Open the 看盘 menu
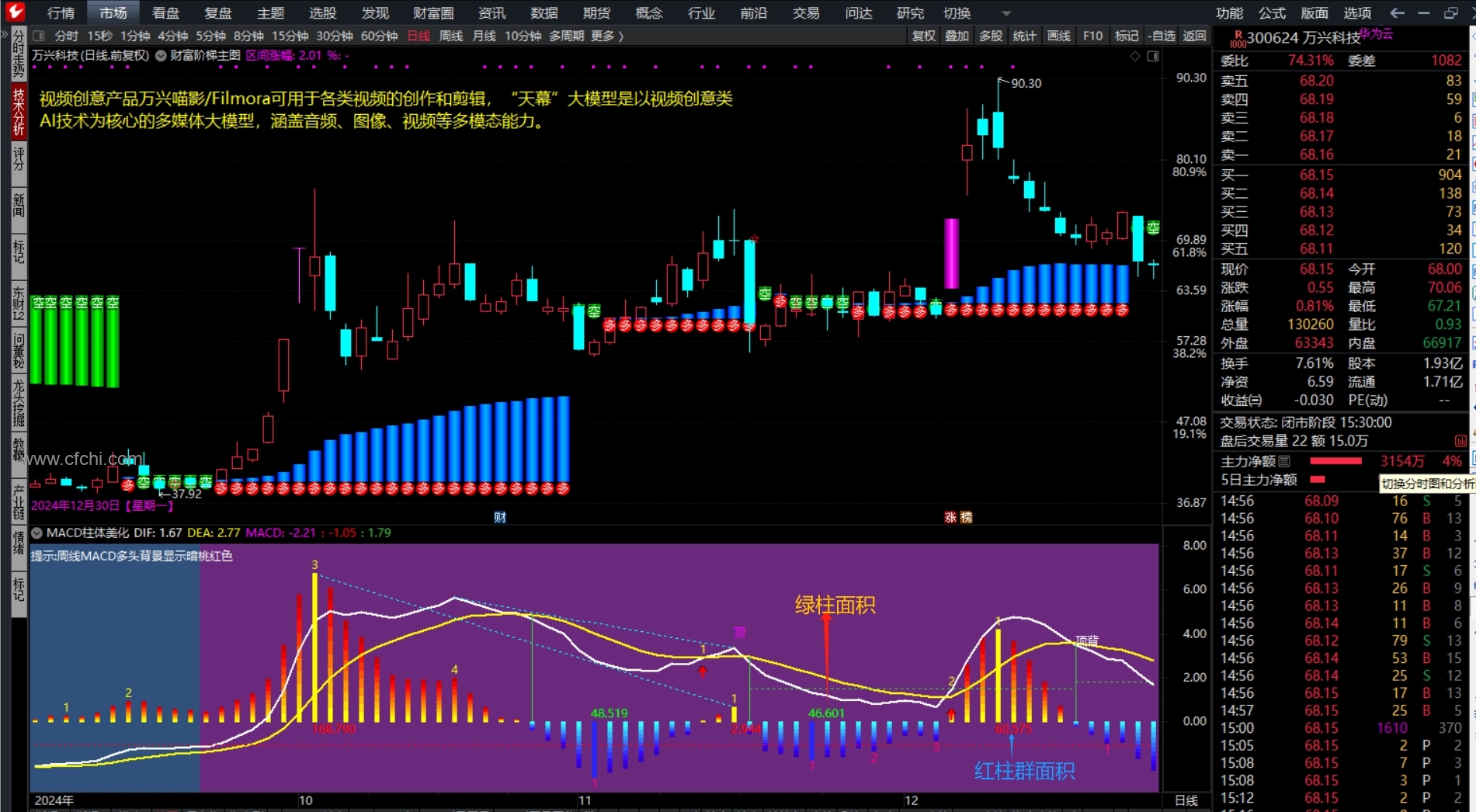Image resolution: width=1476 pixels, height=812 pixels. click(165, 12)
